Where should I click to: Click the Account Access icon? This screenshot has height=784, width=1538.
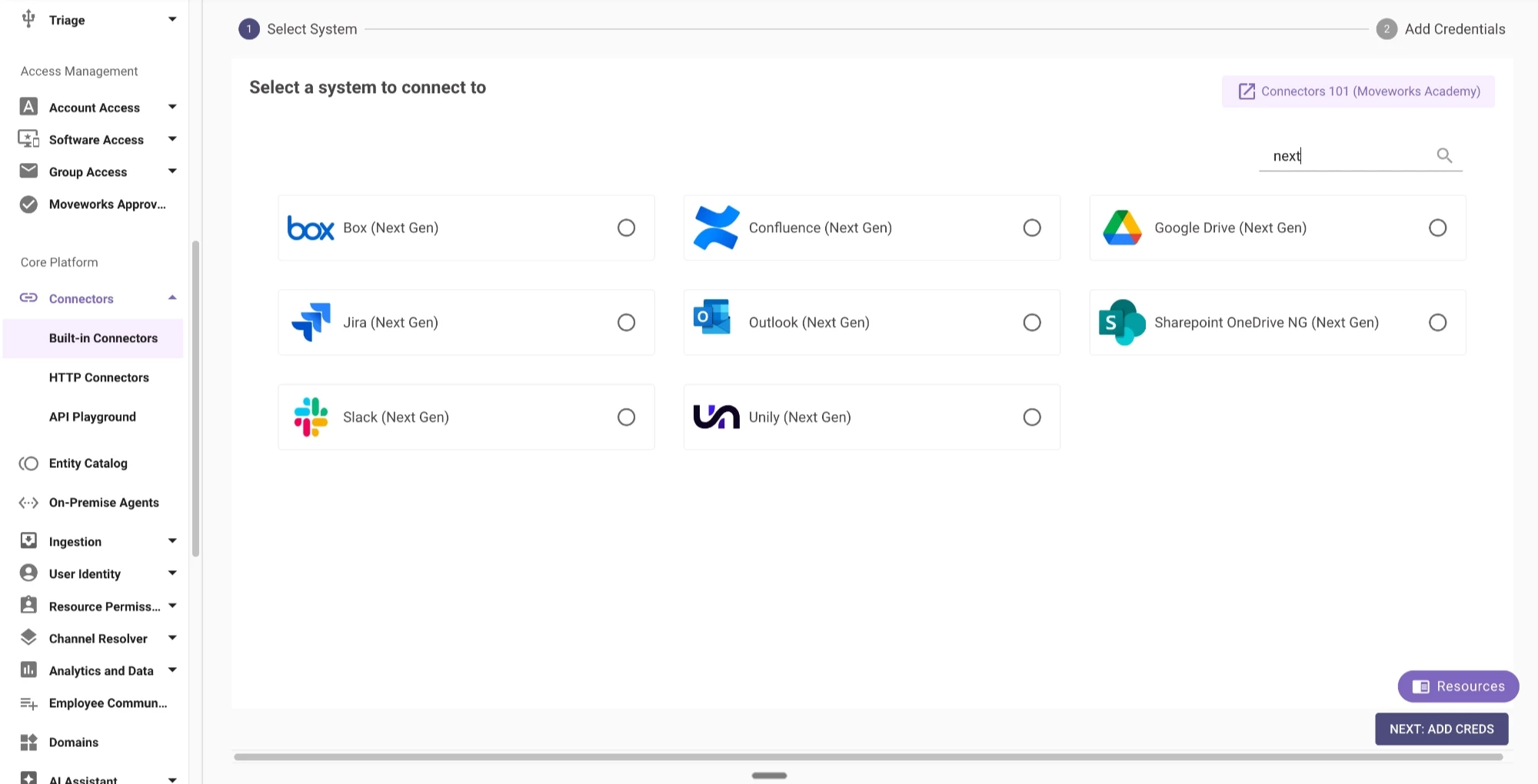(x=28, y=107)
